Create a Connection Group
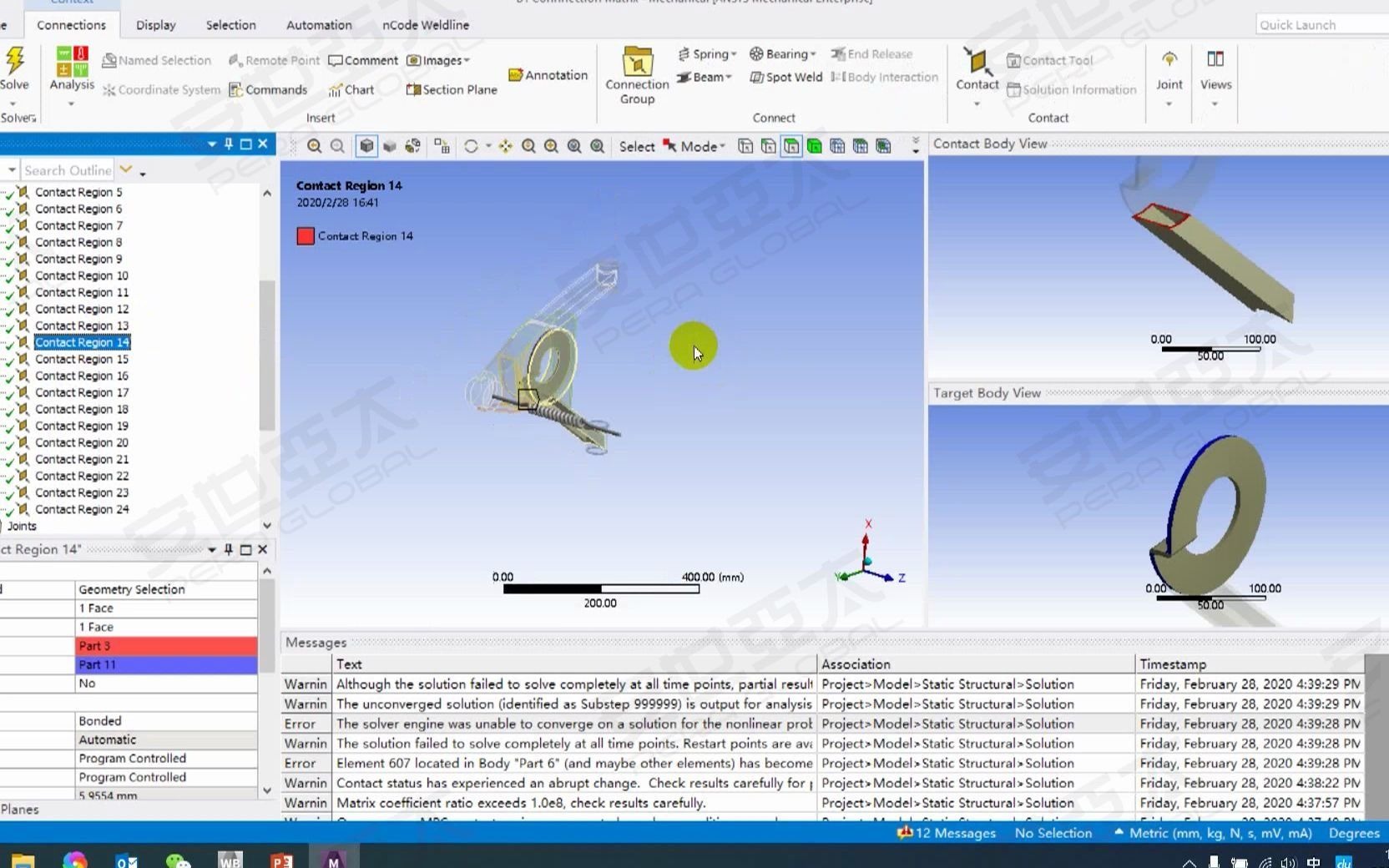 point(636,75)
